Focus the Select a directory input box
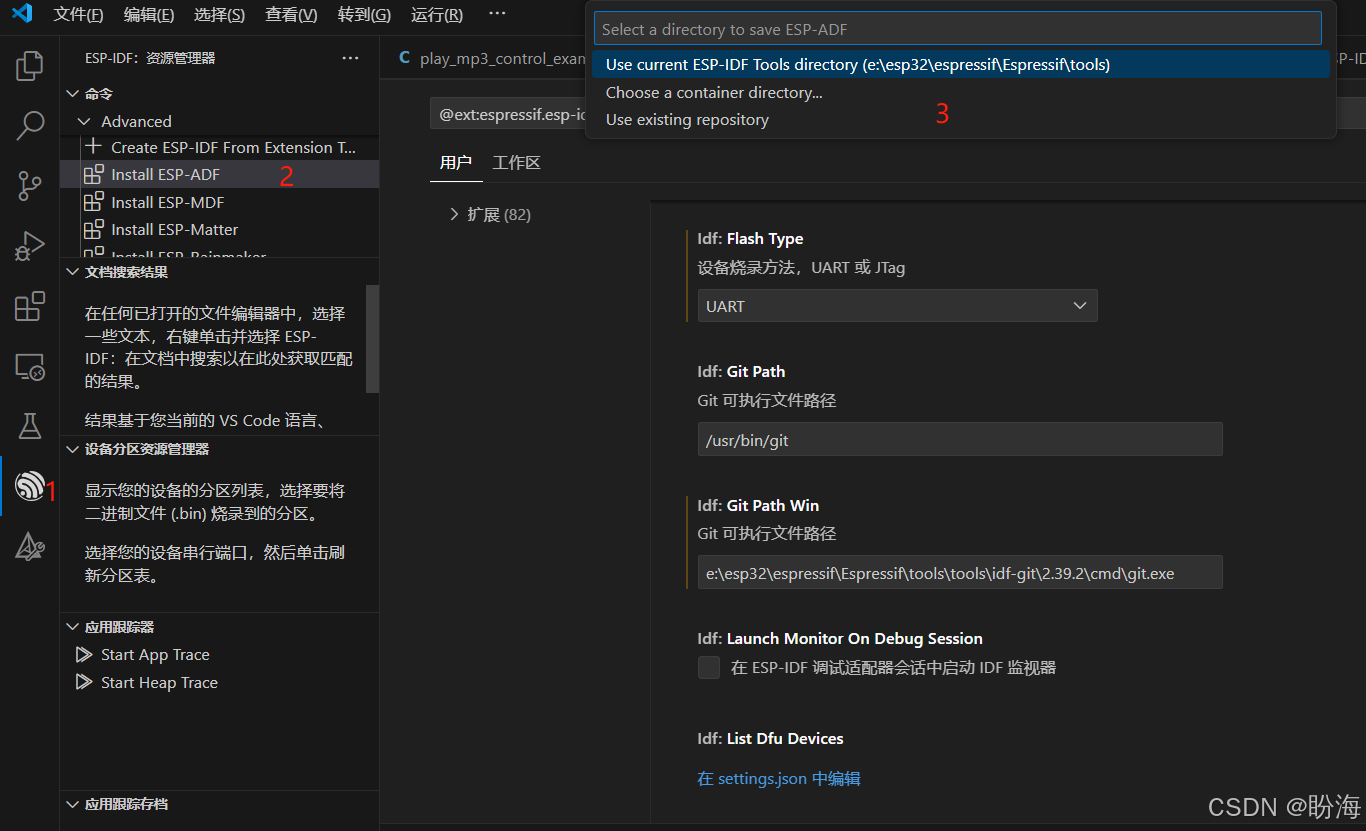Screen dimensions: 1366x831 coord(958,29)
